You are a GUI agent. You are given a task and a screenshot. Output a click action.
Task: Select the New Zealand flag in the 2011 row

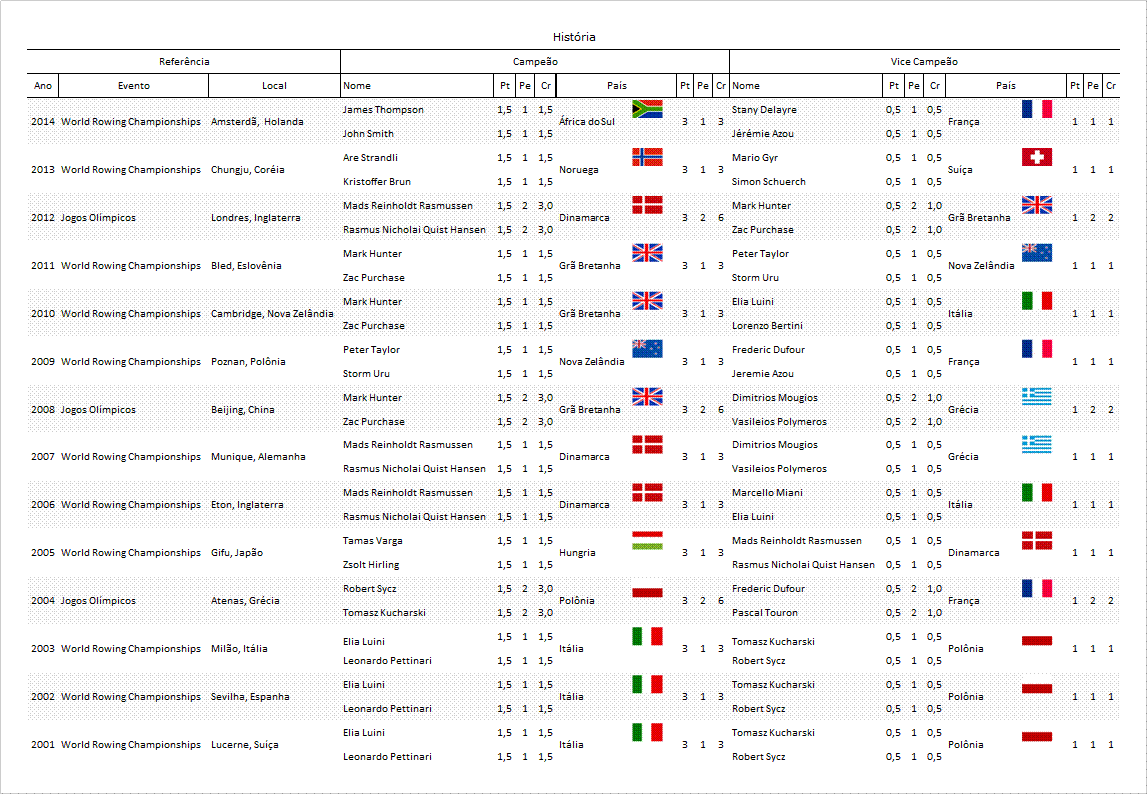tap(1037, 253)
